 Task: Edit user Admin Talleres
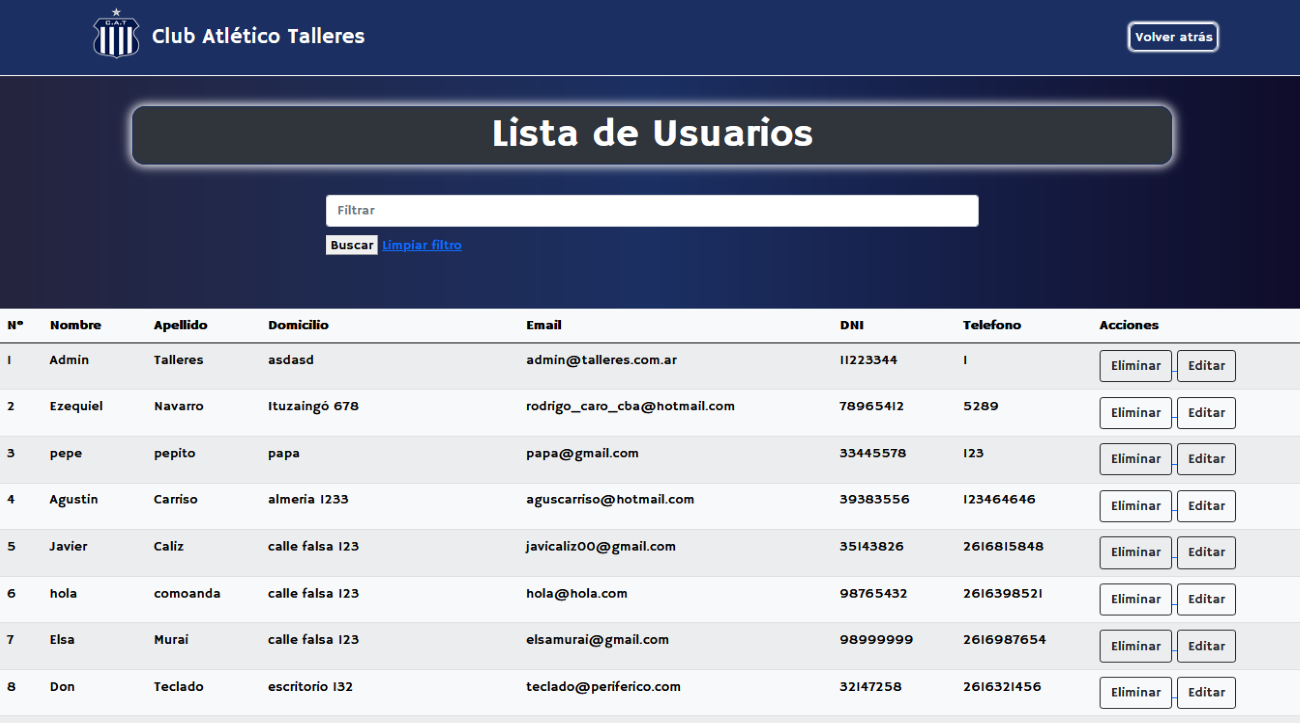coord(1206,366)
